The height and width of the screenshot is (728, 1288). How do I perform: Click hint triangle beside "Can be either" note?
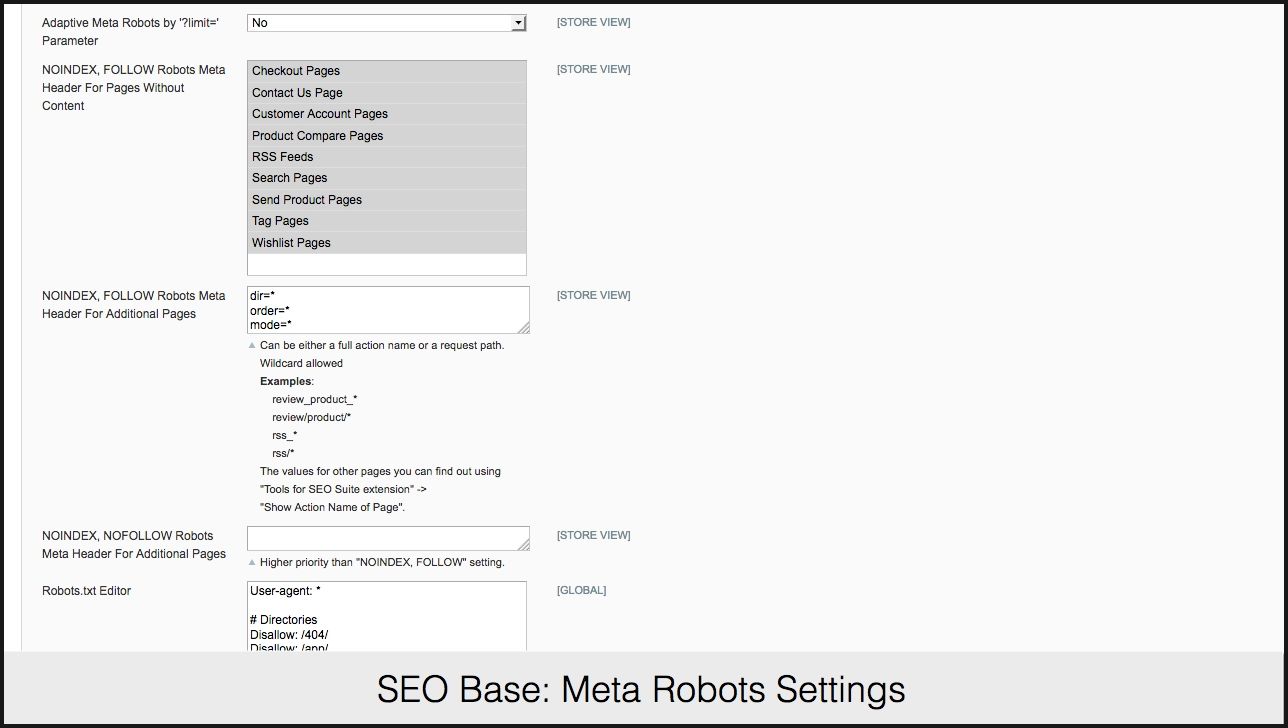(x=252, y=346)
